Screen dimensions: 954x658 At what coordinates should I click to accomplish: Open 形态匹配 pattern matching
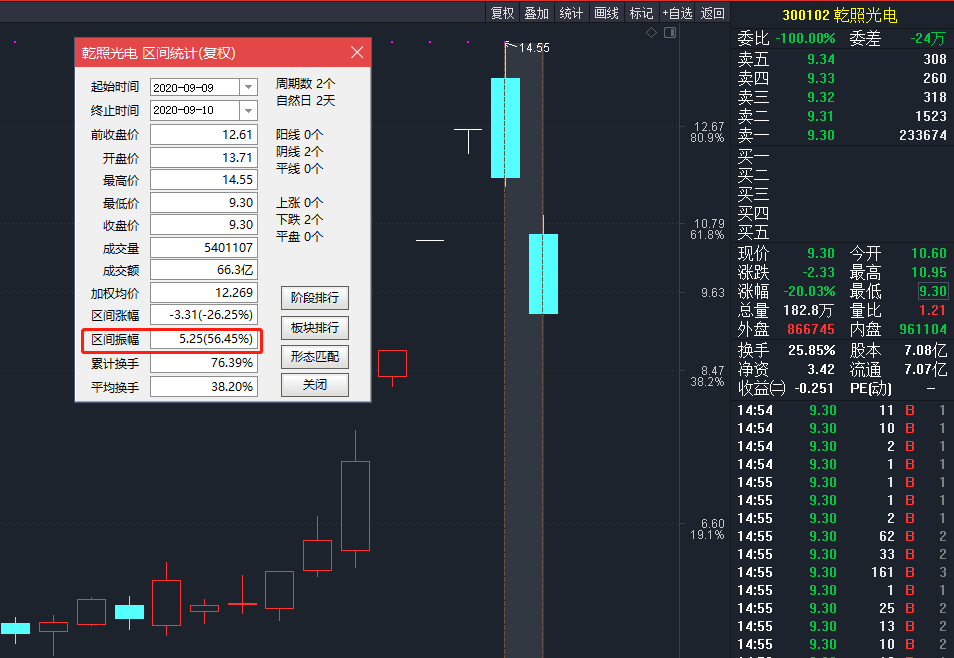coord(315,357)
